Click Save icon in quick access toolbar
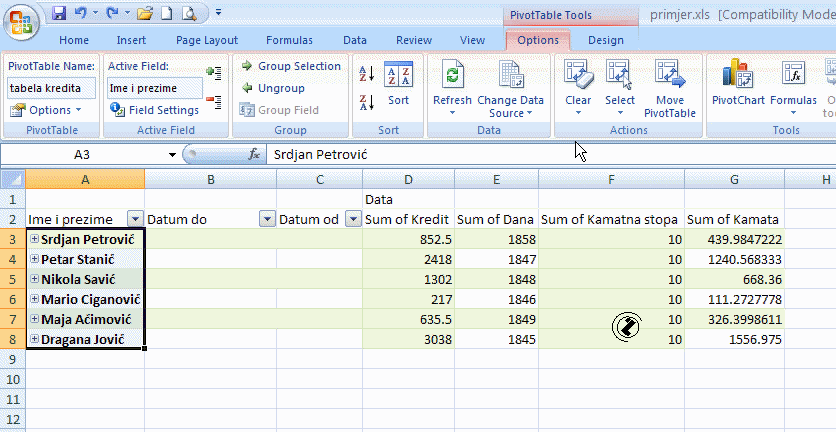This screenshot has height=432, width=836. point(59,15)
